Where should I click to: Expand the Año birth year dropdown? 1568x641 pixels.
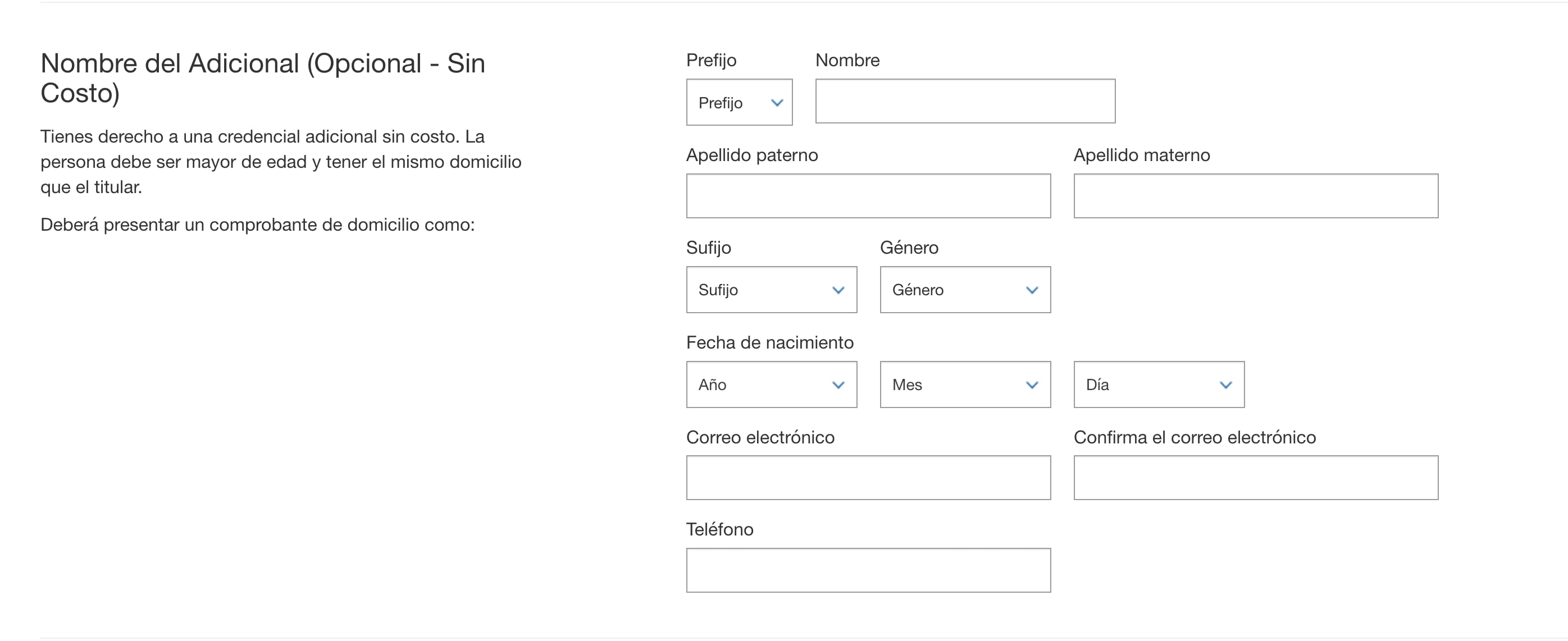tap(771, 384)
